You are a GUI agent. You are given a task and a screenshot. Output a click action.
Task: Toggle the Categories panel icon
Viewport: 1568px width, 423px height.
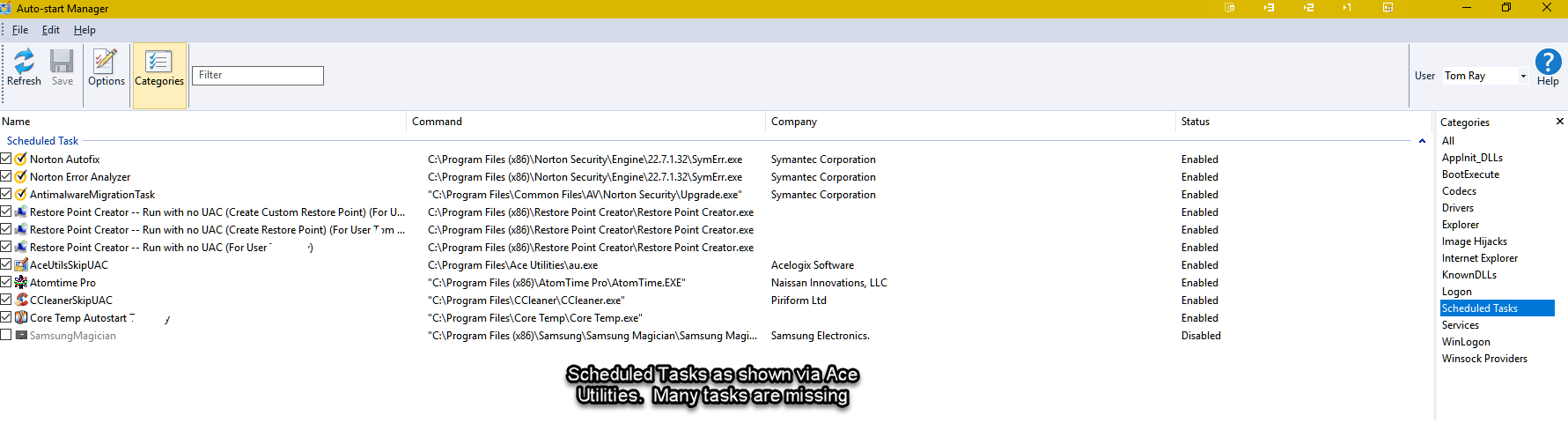click(158, 62)
